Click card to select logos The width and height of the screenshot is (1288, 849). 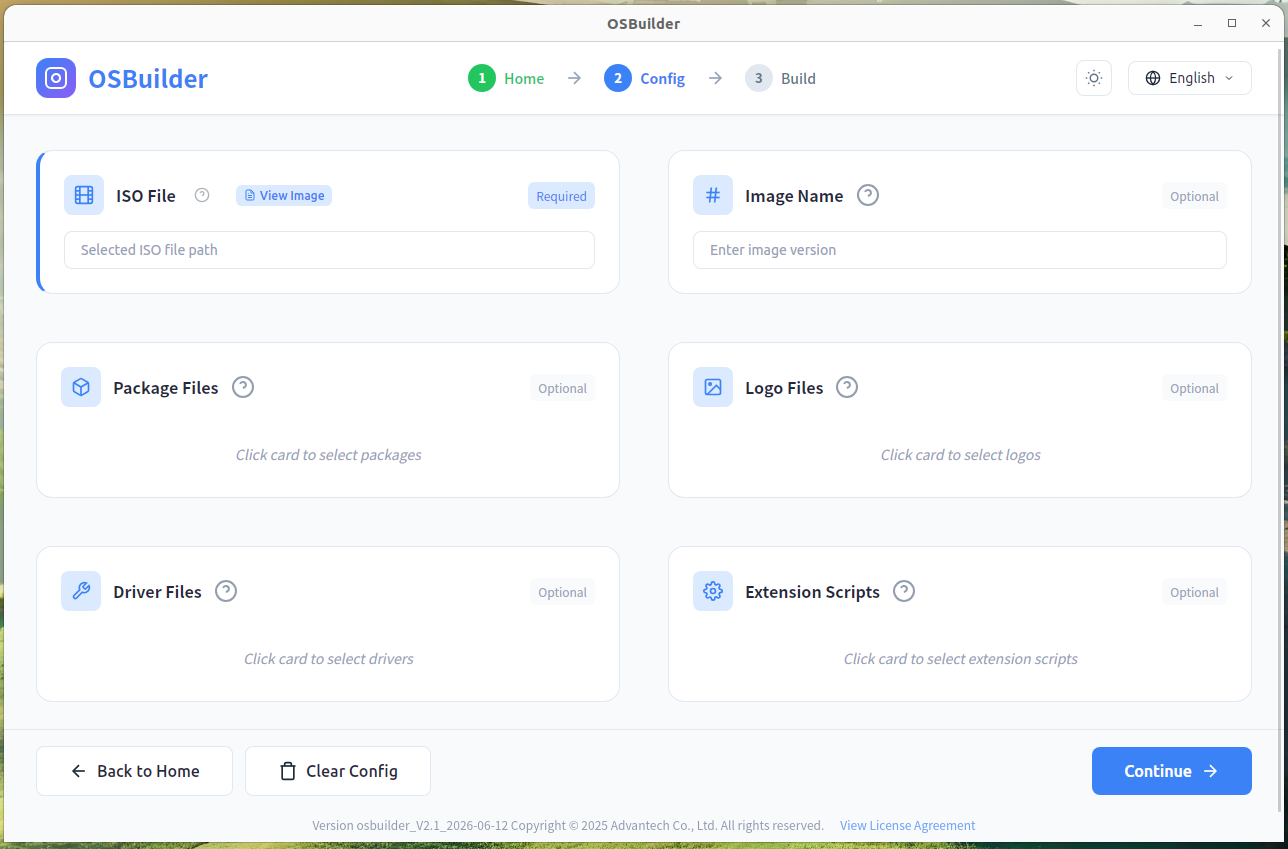click(x=961, y=455)
